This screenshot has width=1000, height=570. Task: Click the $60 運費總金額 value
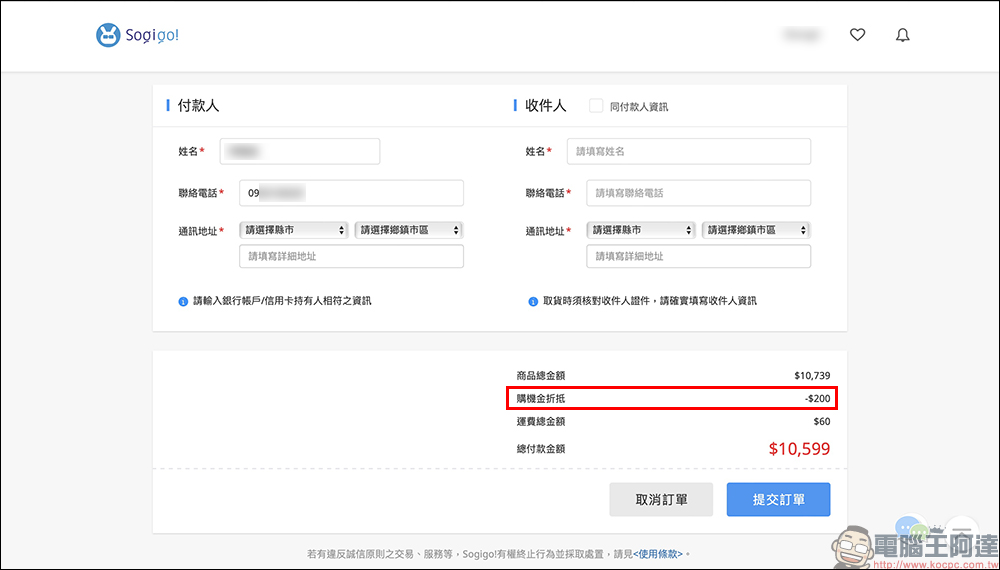(x=822, y=421)
